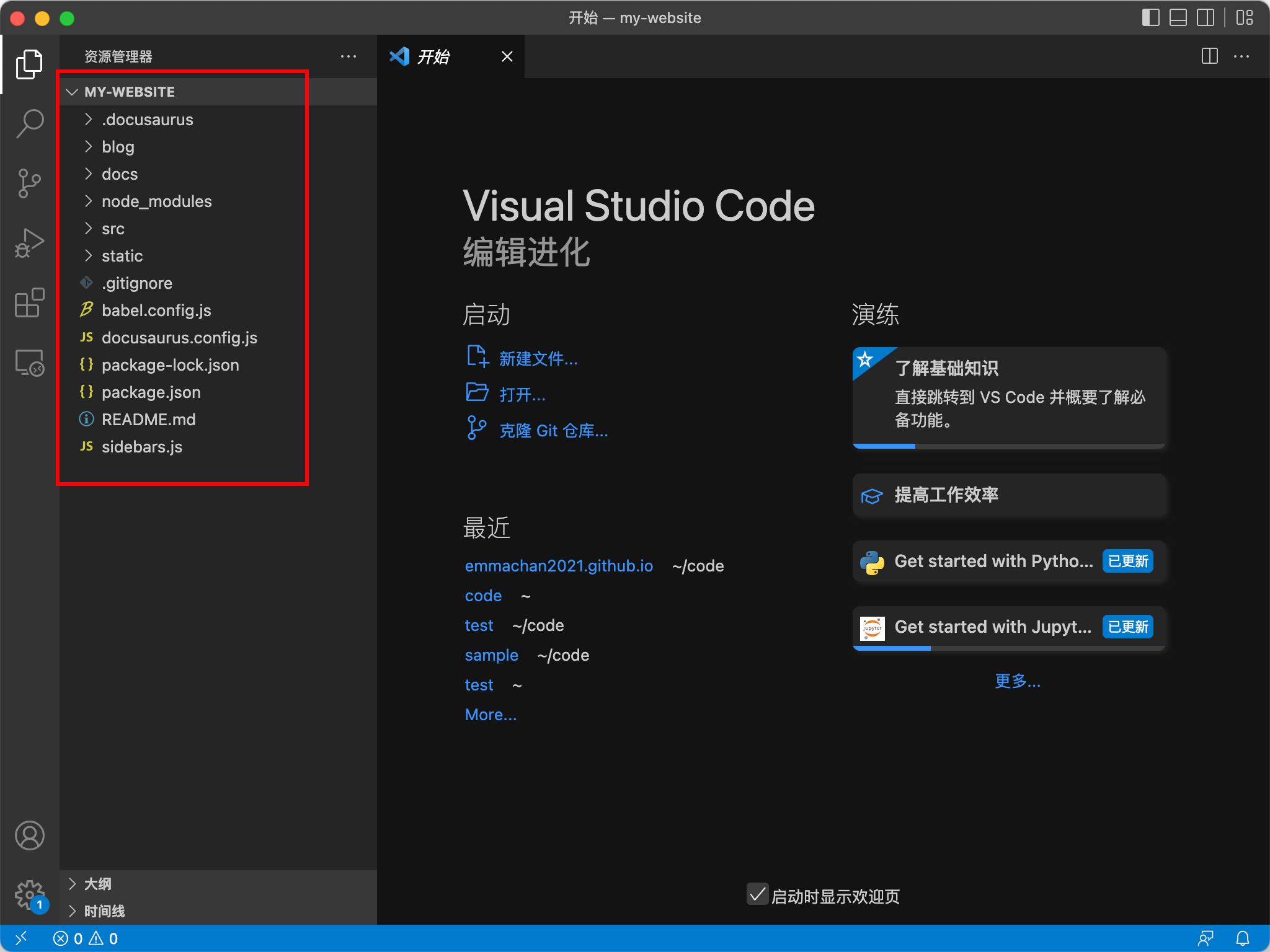Open sidebars.js file
Image resolution: width=1270 pixels, height=952 pixels.
click(x=218, y=446)
